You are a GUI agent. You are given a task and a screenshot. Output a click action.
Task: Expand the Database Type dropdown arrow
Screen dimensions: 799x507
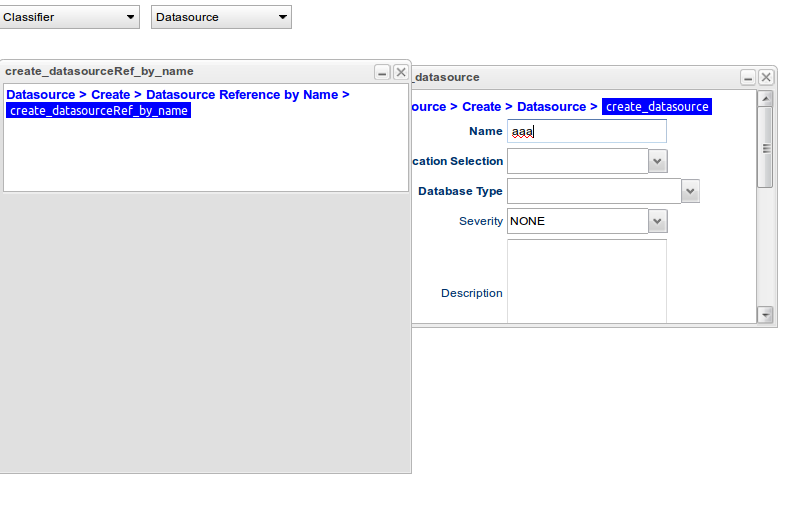[690, 191]
